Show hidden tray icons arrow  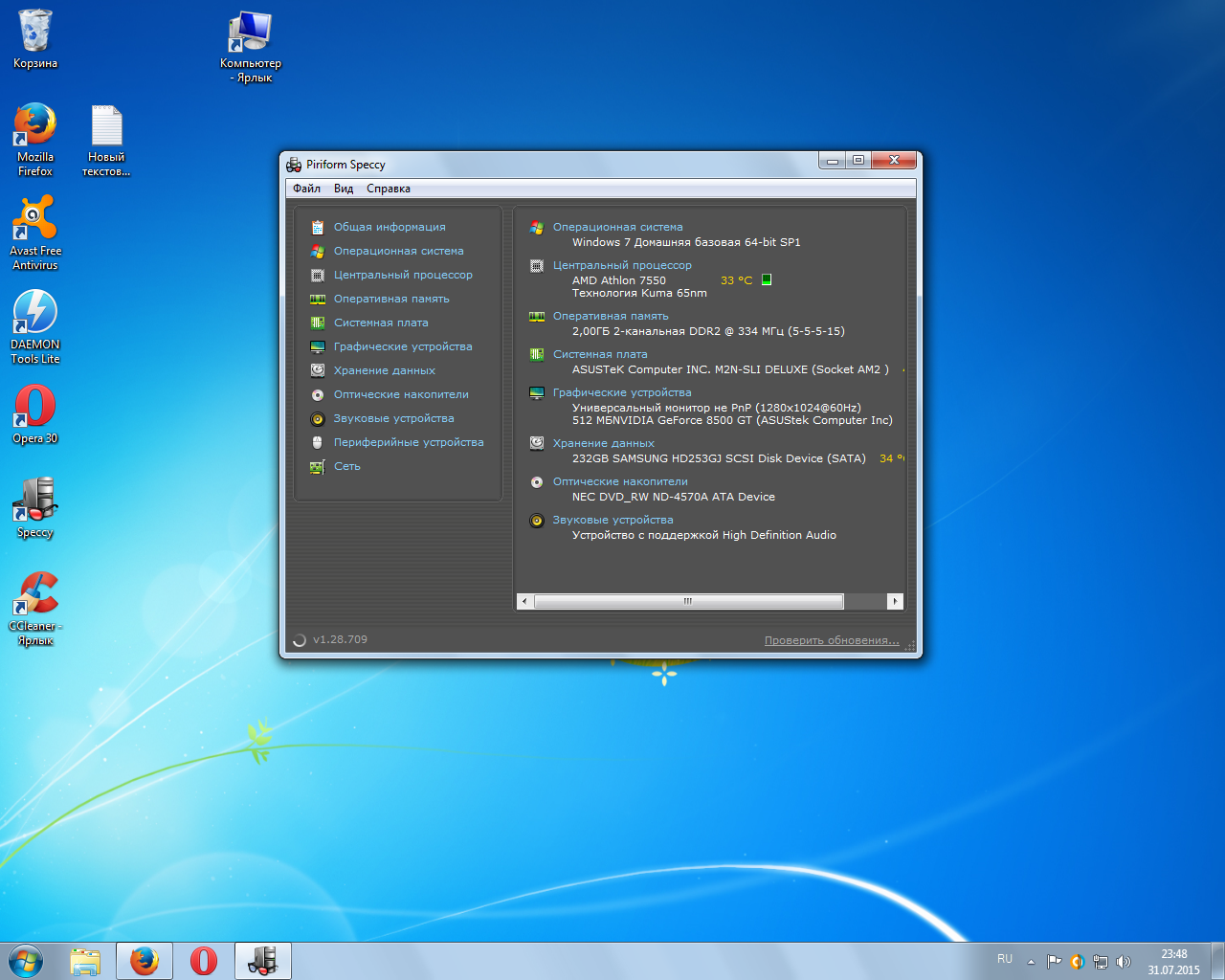pos(1031,962)
